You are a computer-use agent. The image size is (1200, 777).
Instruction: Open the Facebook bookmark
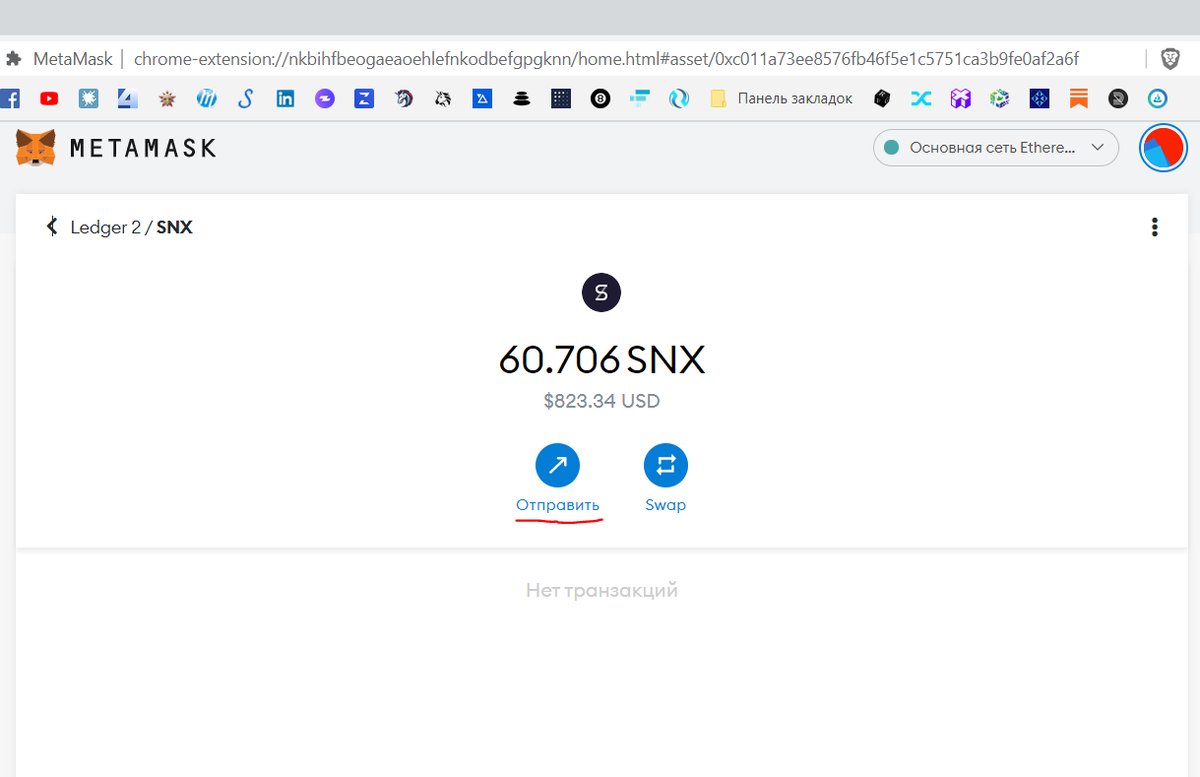(x=10, y=99)
